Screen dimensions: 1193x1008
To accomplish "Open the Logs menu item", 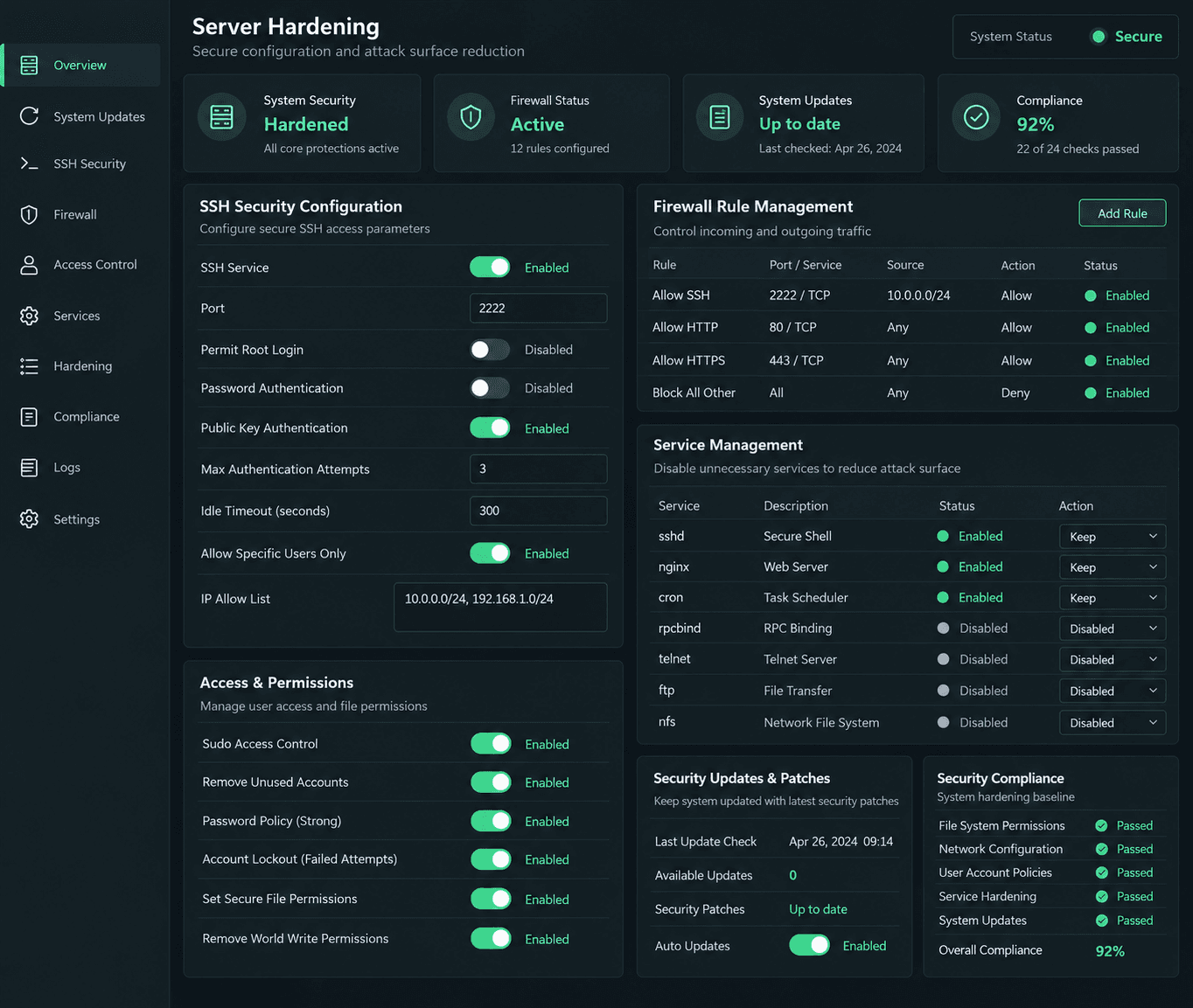I will [80, 468].
